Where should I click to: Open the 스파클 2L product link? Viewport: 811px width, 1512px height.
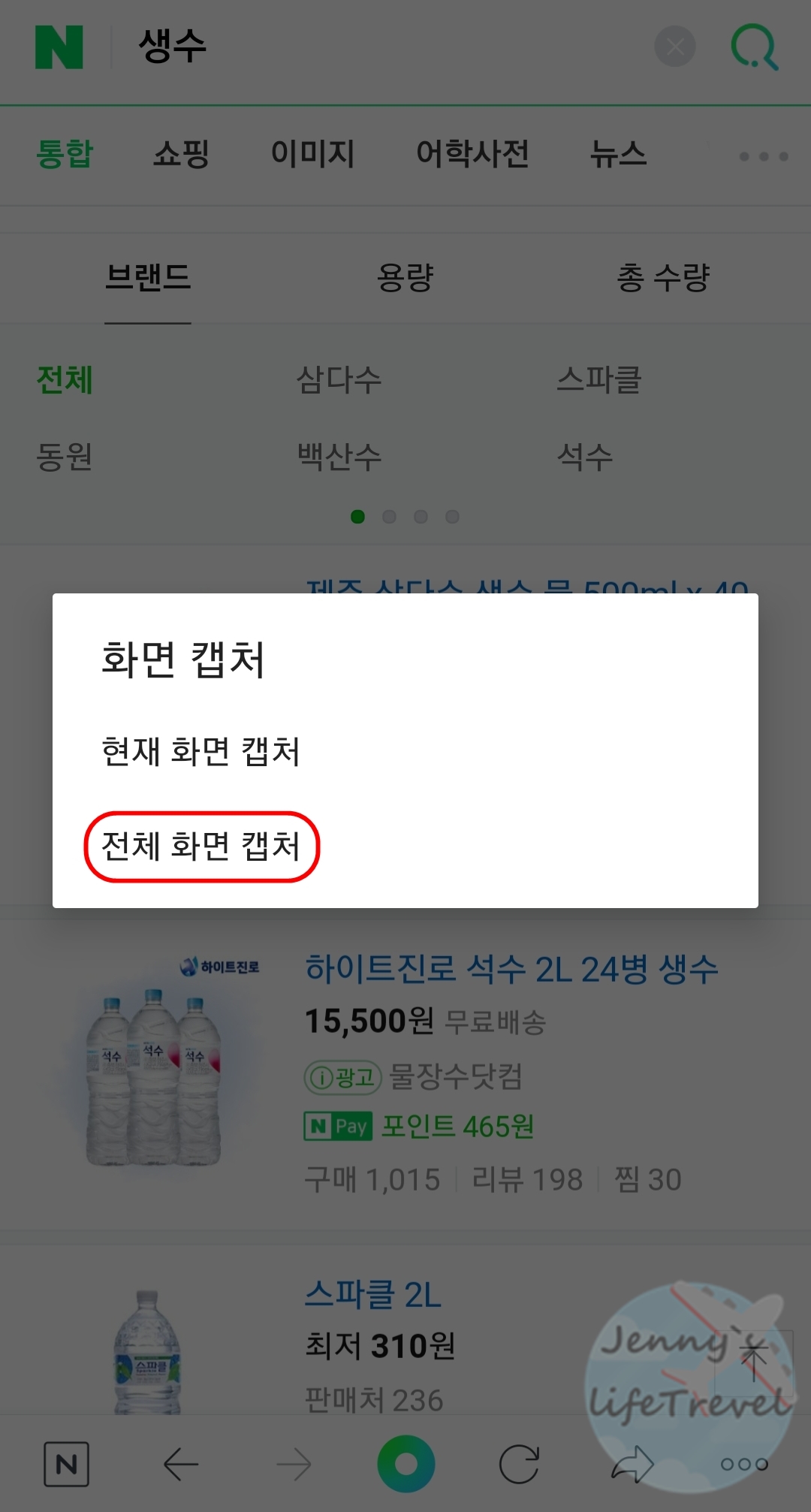click(x=373, y=1294)
